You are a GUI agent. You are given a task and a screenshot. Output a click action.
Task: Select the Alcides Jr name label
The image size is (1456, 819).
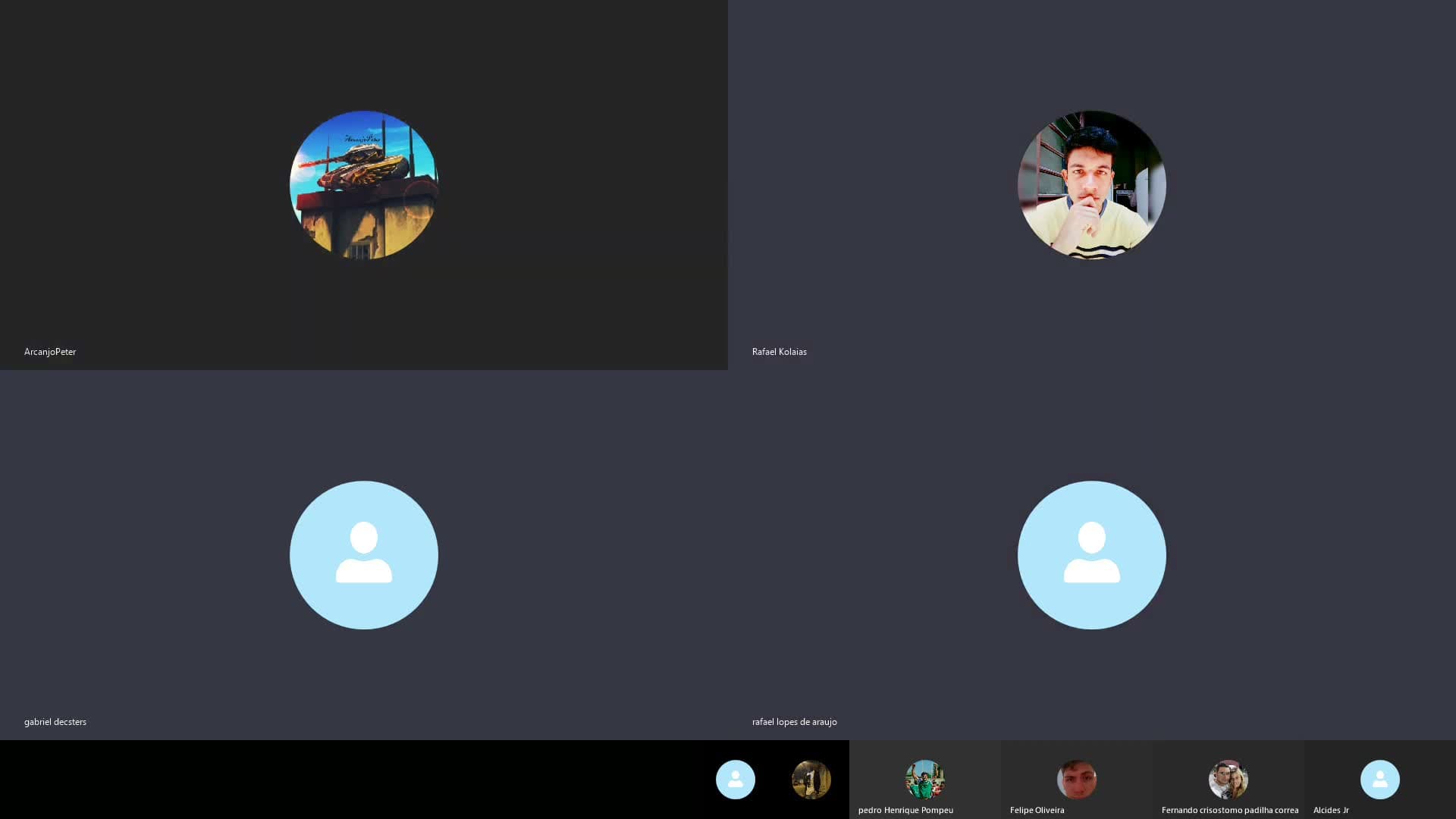(x=1331, y=810)
